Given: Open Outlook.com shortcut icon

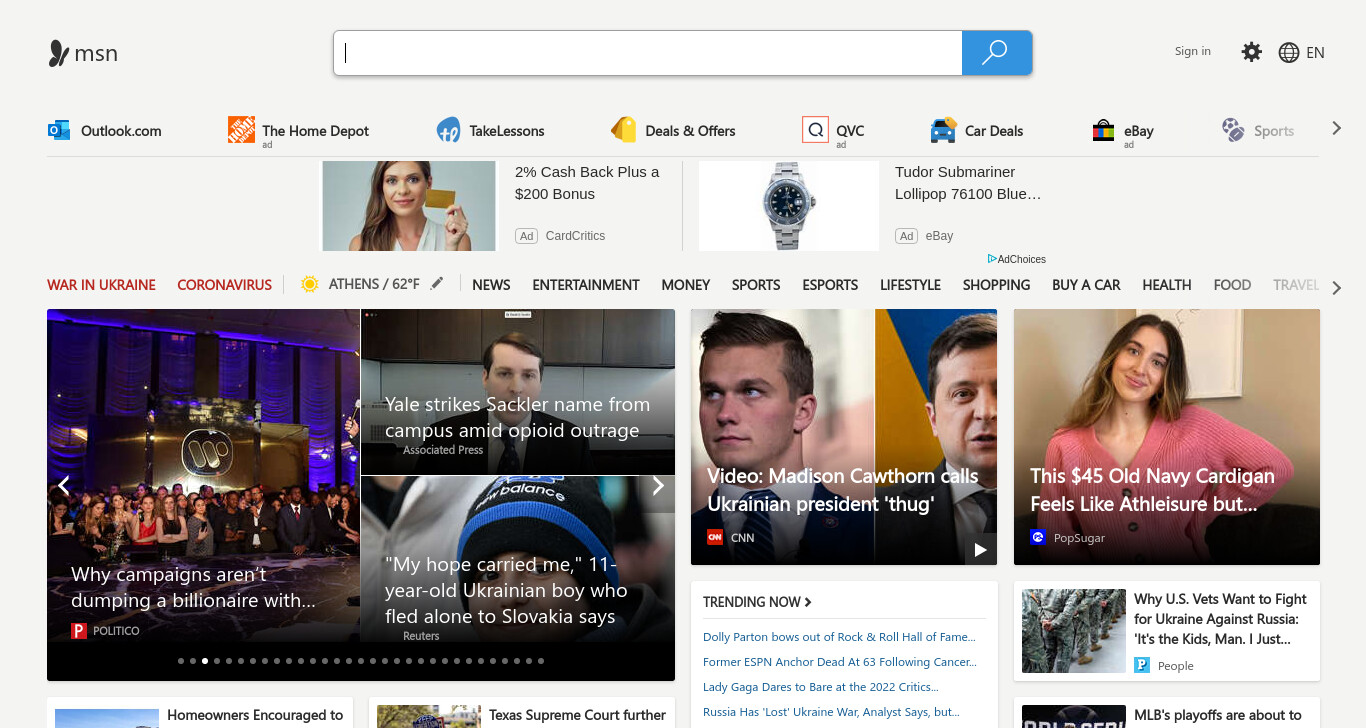Looking at the screenshot, I should (x=59, y=130).
